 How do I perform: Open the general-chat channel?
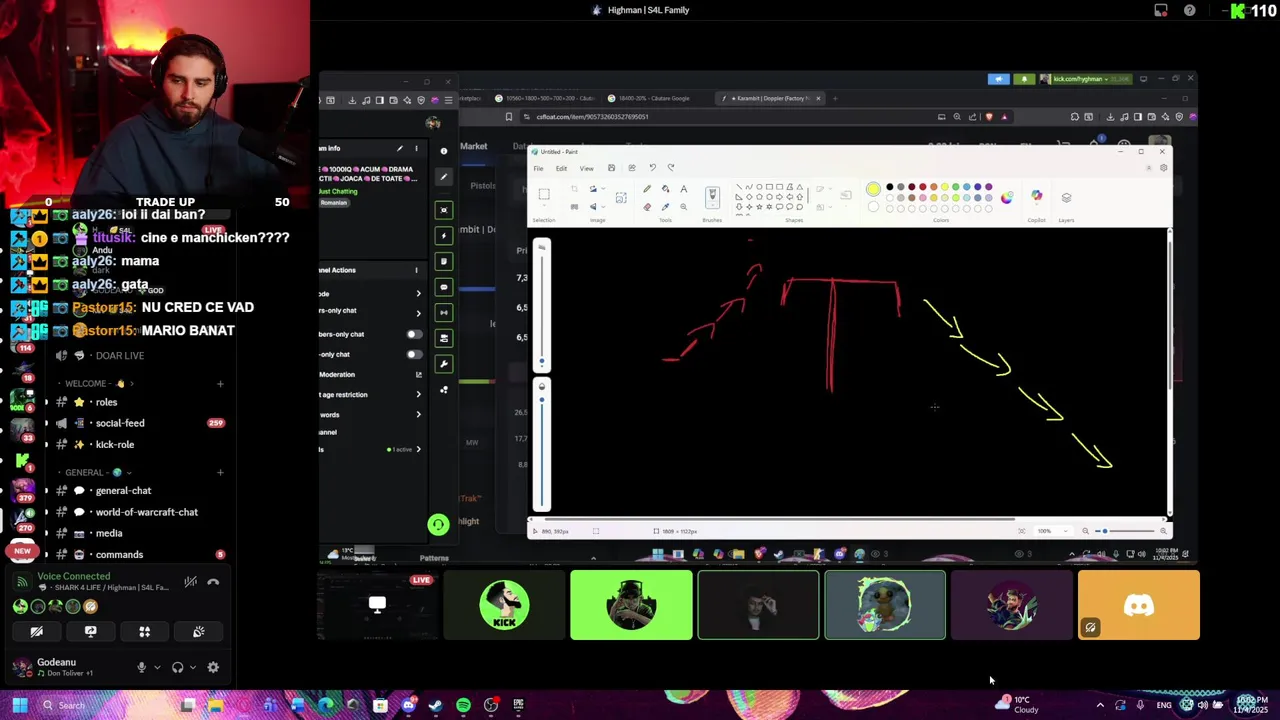pos(123,491)
